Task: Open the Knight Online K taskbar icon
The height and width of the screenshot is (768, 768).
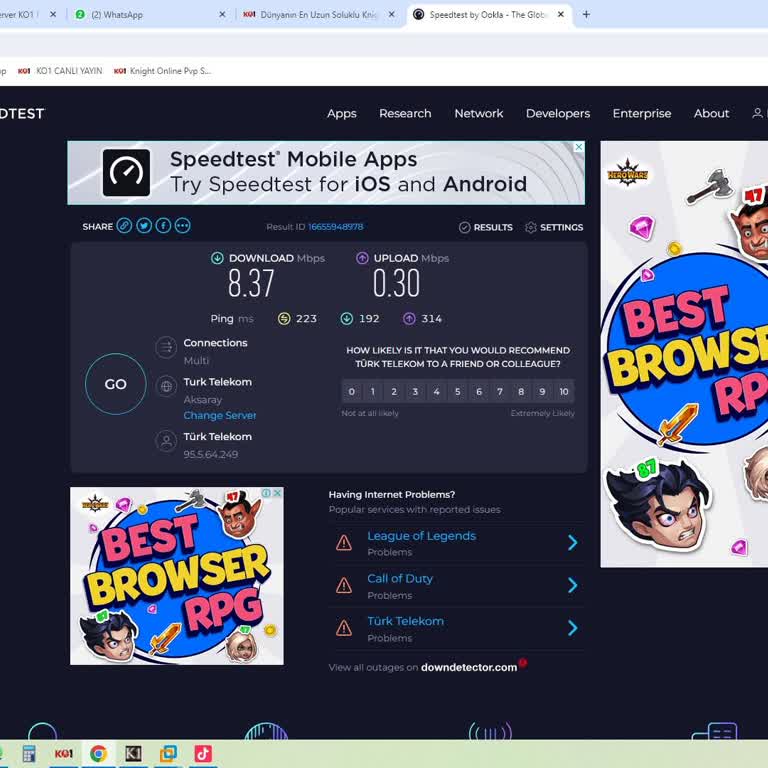Action: [133, 753]
